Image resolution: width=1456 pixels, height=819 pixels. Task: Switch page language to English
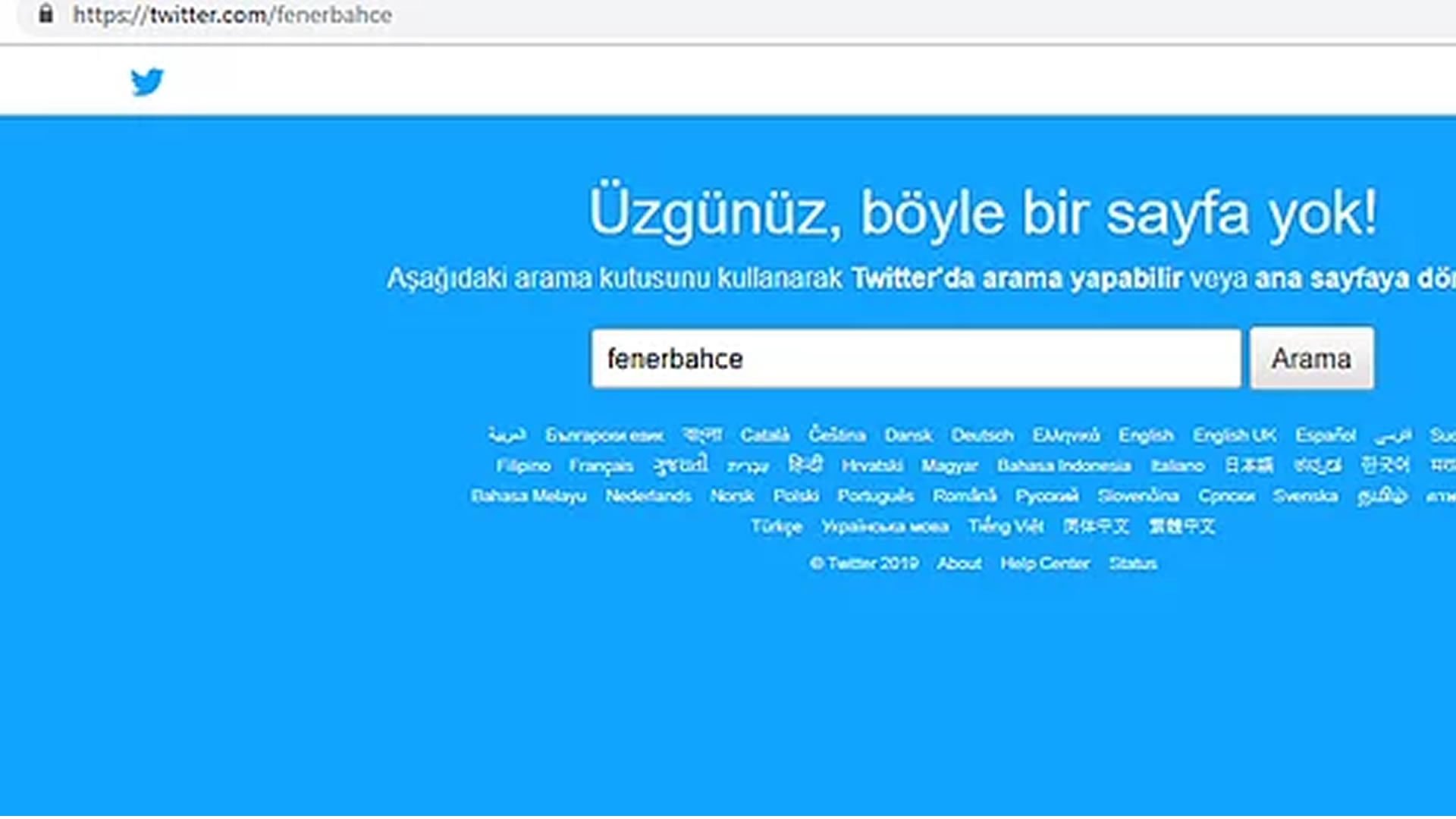click(x=1146, y=435)
